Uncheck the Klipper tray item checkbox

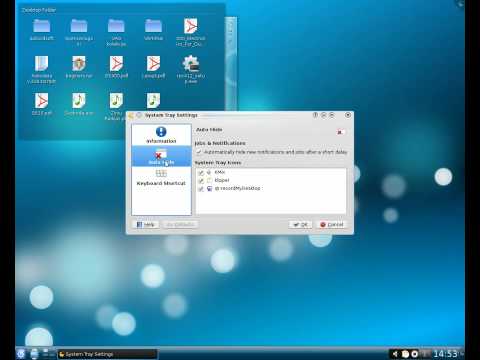point(201,181)
